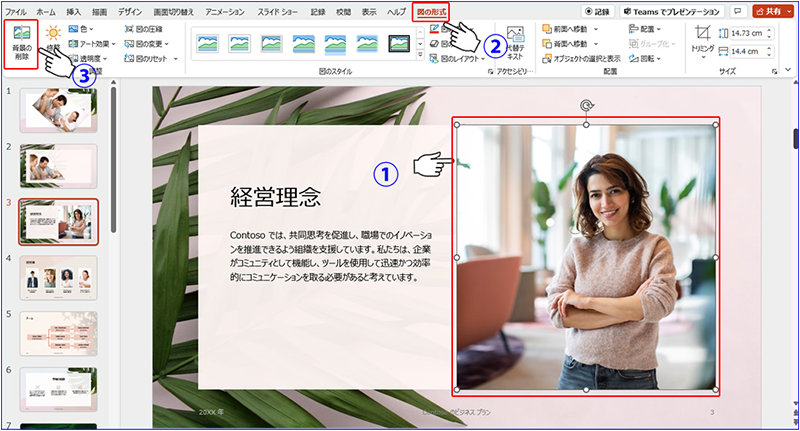800x431 pixels.
Task: Decrease picture width with spinner down arrow
Action: tap(769, 55)
